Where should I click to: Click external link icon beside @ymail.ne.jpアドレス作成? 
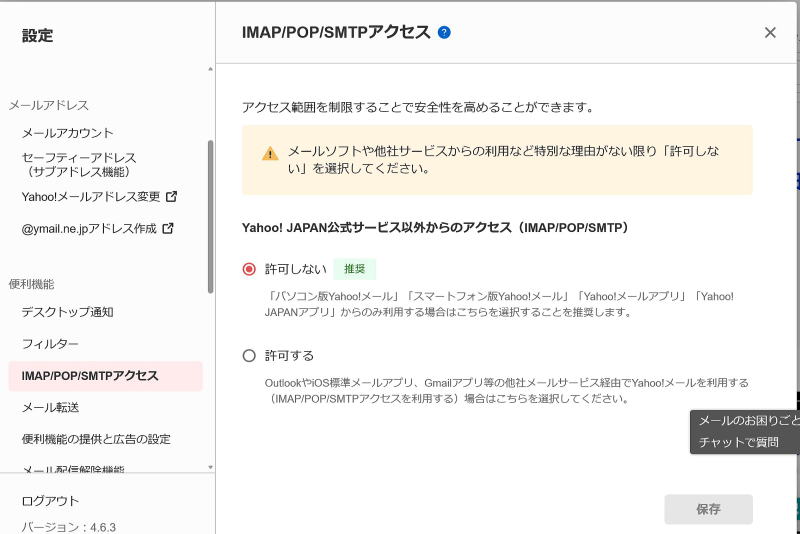(168, 228)
